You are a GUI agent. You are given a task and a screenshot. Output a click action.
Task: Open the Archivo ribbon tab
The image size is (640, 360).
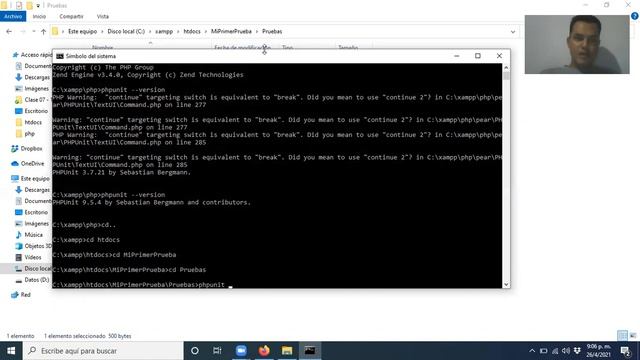point(13,16)
